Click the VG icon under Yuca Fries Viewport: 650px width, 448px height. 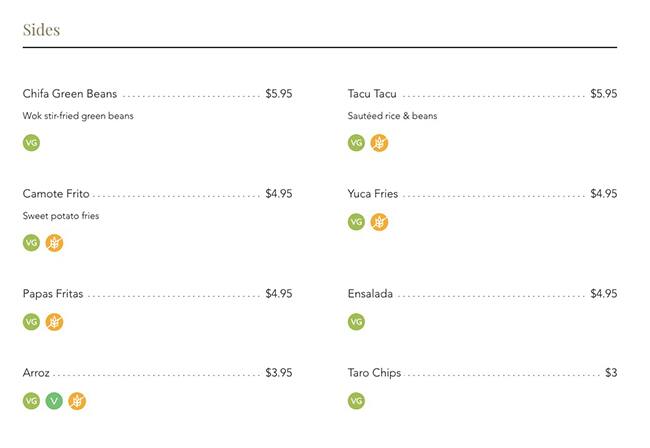(356, 222)
